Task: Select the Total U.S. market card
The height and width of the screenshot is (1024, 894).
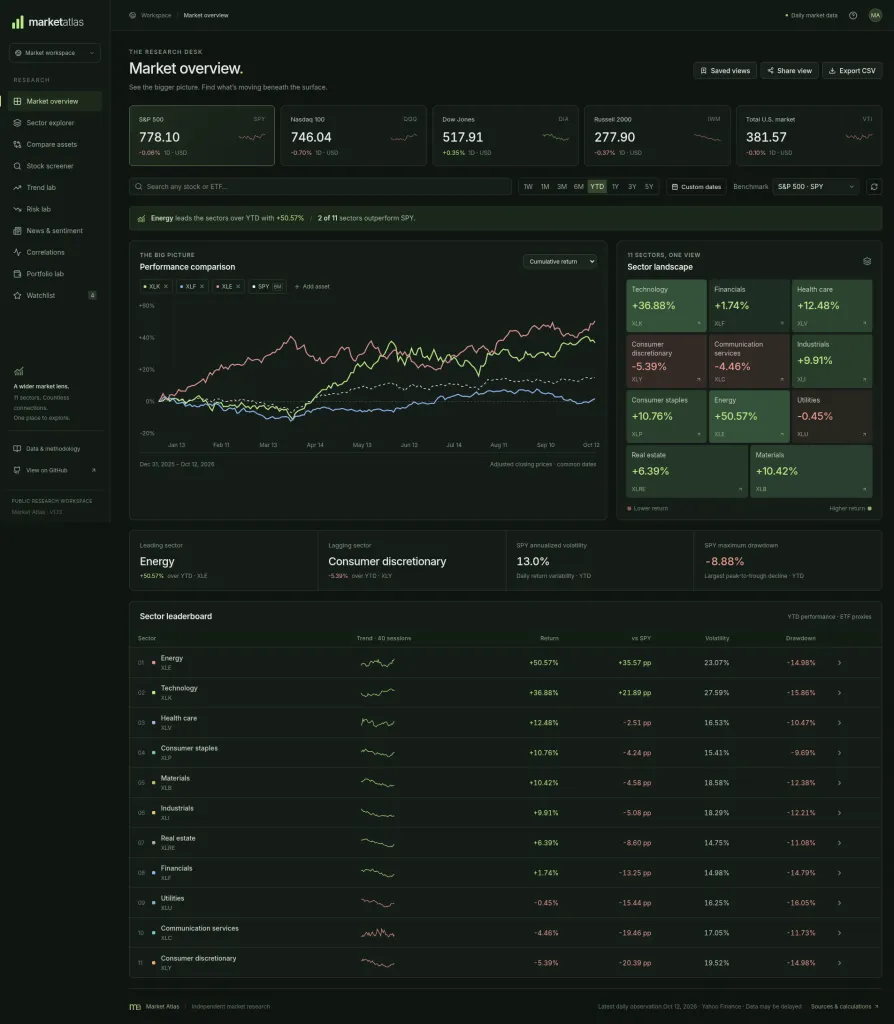Action: pyautogui.click(x=809, y=136)
